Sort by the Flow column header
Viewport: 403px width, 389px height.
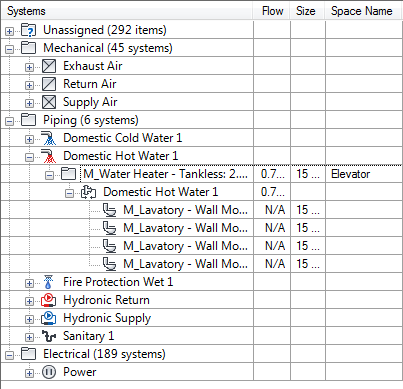[x=272, y=11]
